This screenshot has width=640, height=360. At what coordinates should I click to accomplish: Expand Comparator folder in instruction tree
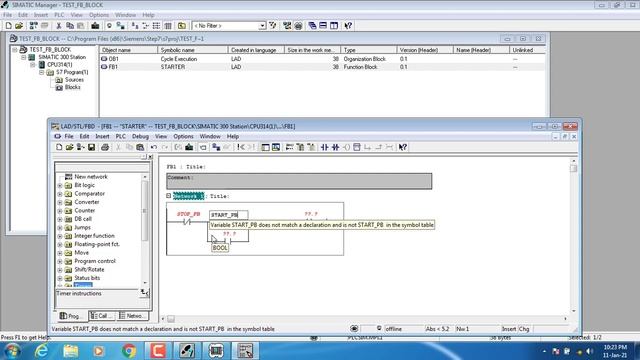[x=60, y=194]
